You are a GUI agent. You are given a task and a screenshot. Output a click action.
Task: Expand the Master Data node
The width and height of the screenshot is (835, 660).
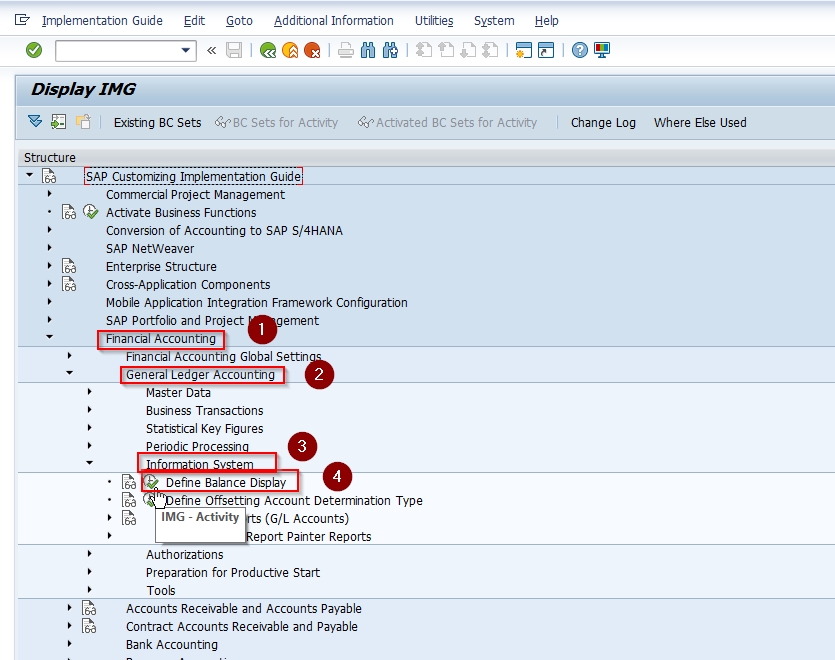click(89, 392)
